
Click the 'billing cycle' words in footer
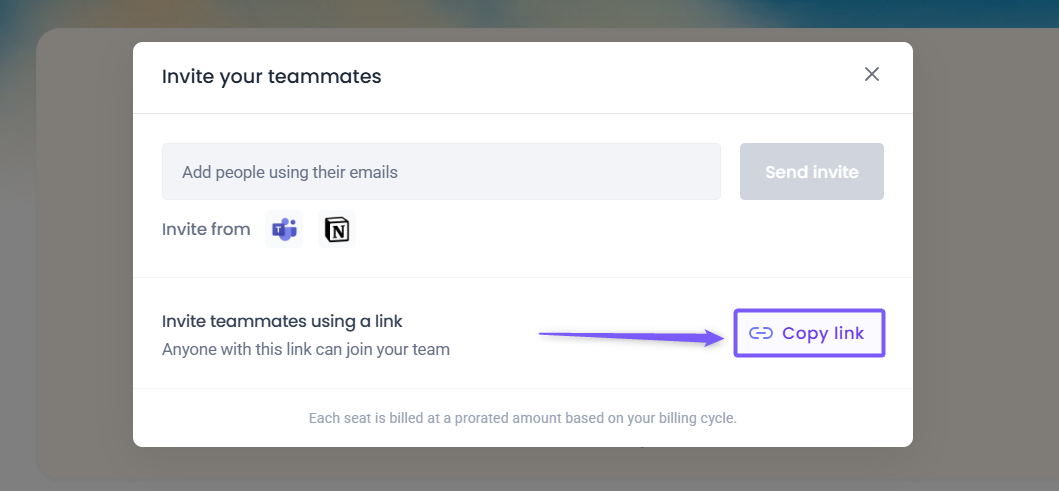pyautogui.click(x=695, y=418)
